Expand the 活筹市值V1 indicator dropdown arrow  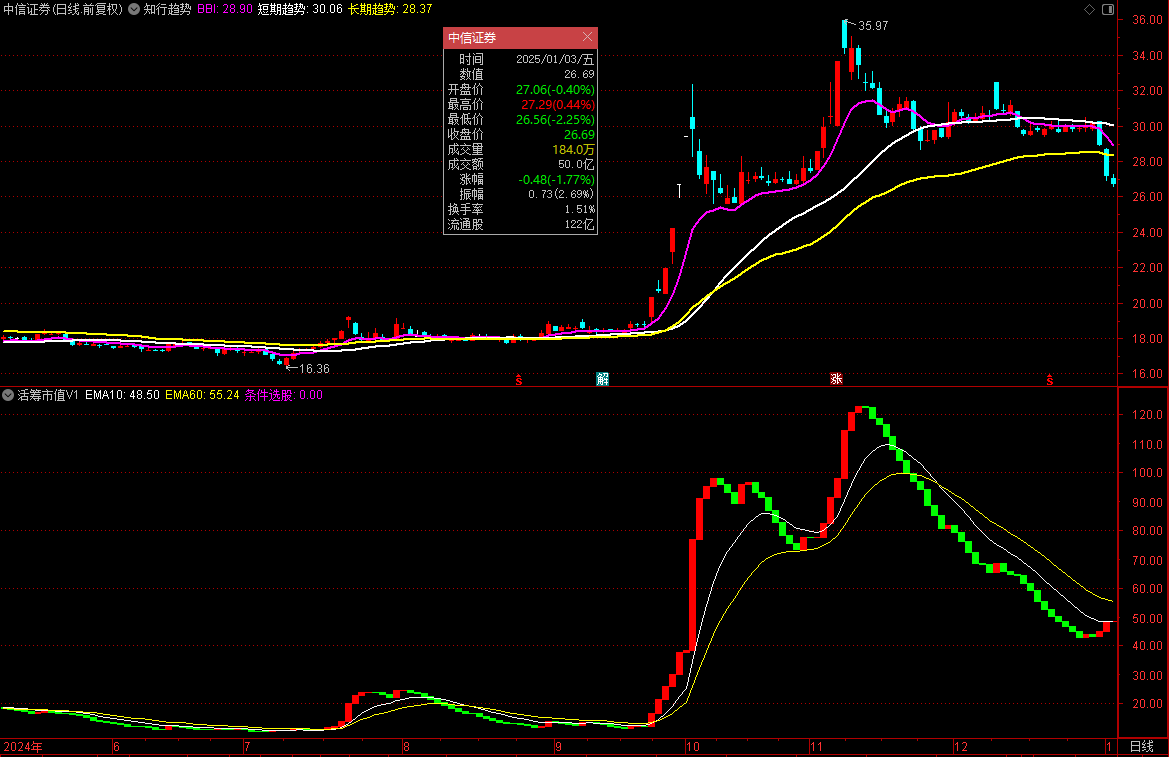click(x=8, y=395)
